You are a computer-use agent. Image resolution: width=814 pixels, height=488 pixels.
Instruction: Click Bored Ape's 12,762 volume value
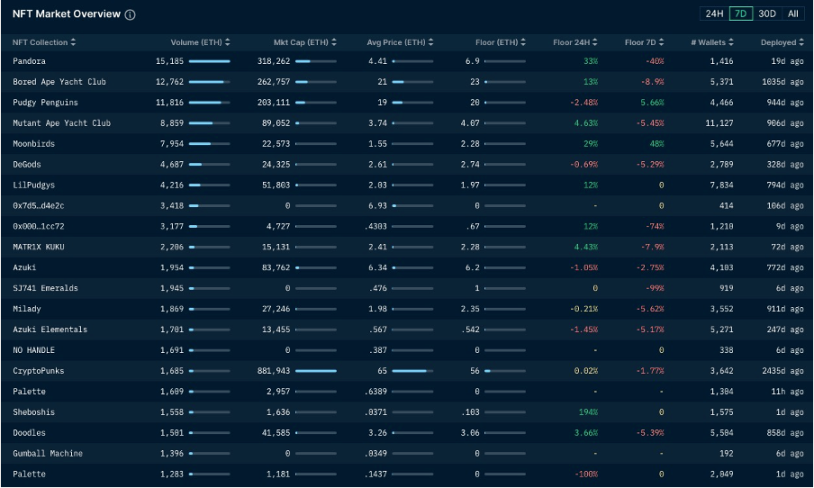[170, 82]
